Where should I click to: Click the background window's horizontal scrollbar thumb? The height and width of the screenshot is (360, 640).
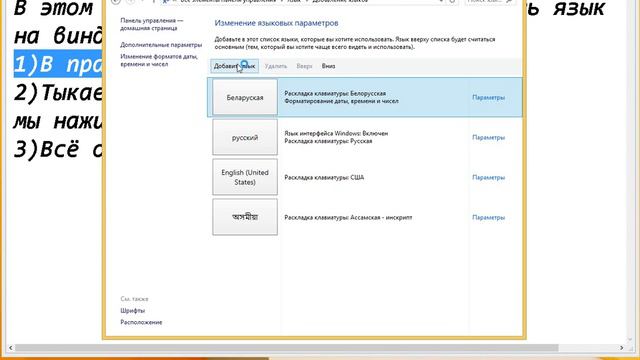point(287,348)
